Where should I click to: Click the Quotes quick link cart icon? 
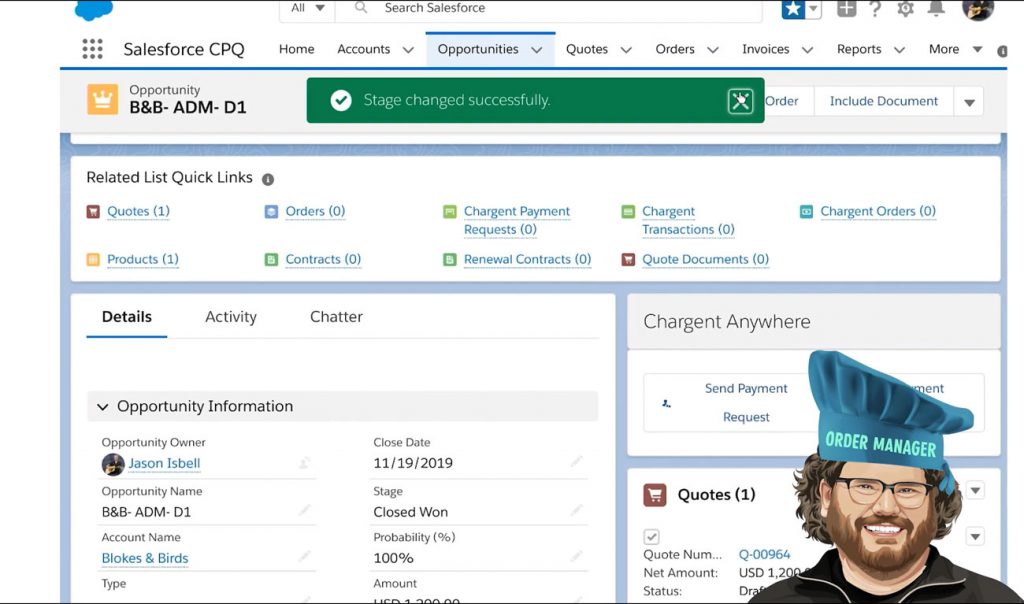coord(93,212)
